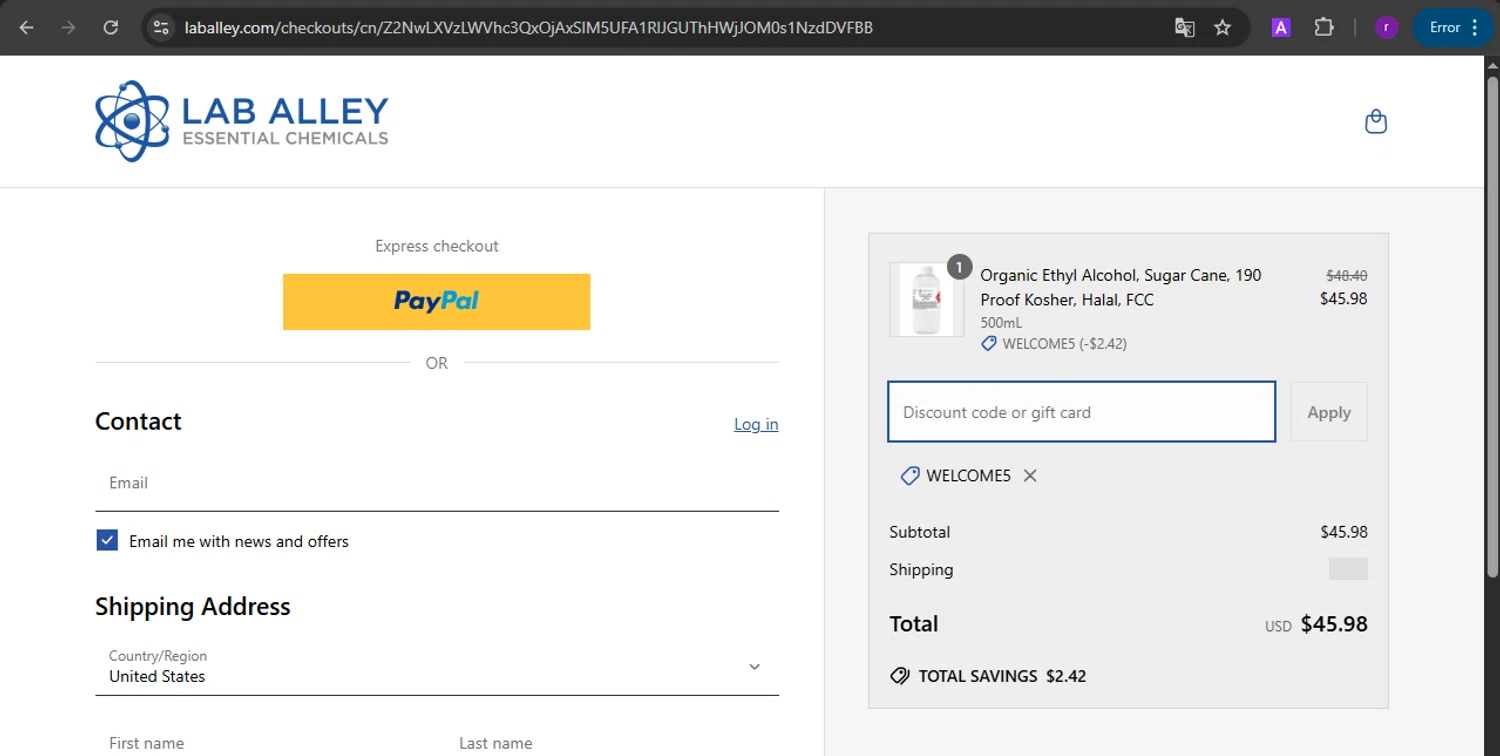Uncheck Email me with news and offers
1500x756 pixels.
(107, 541)
